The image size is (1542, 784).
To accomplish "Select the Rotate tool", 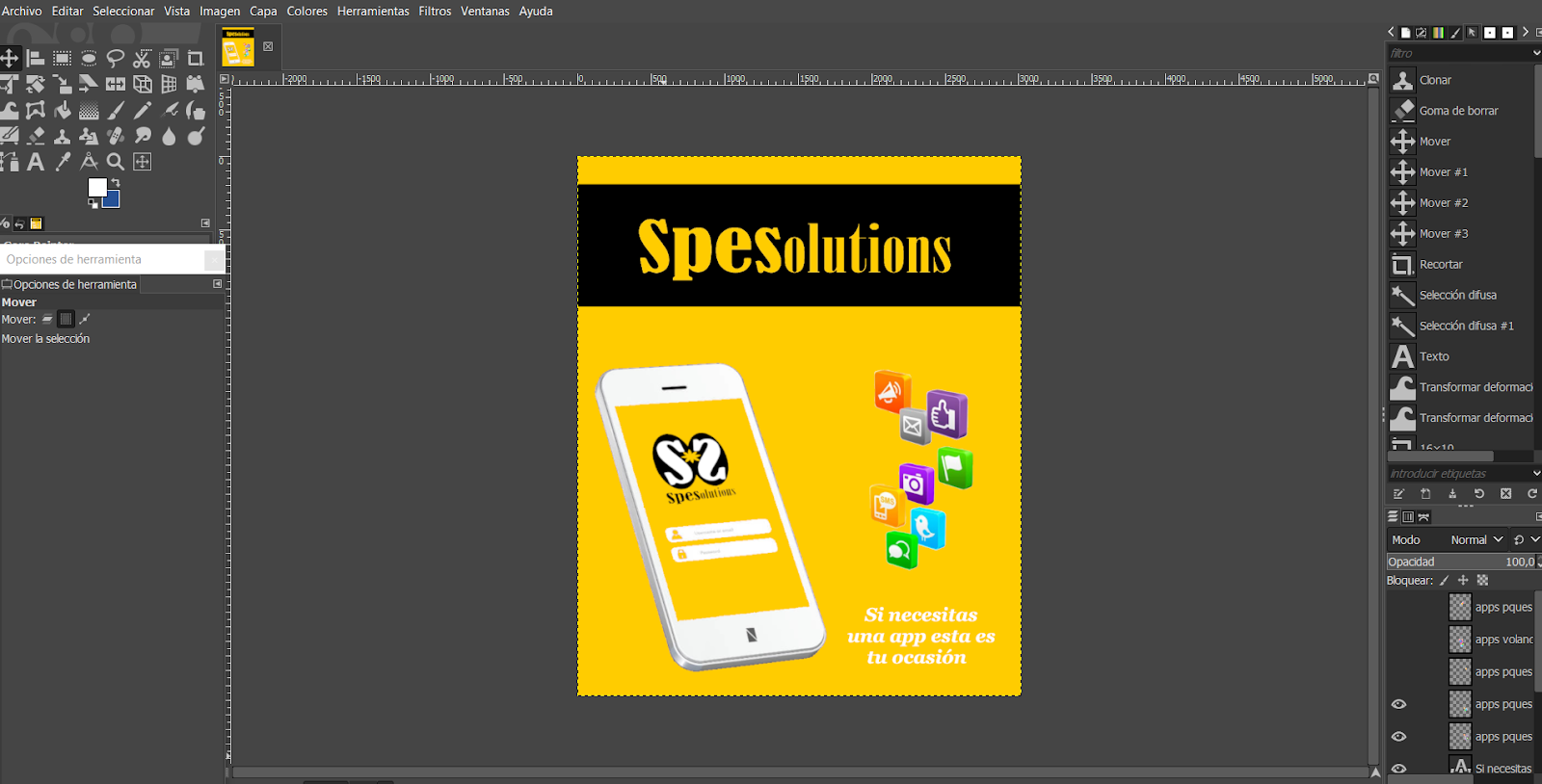I will pos(36,84).
